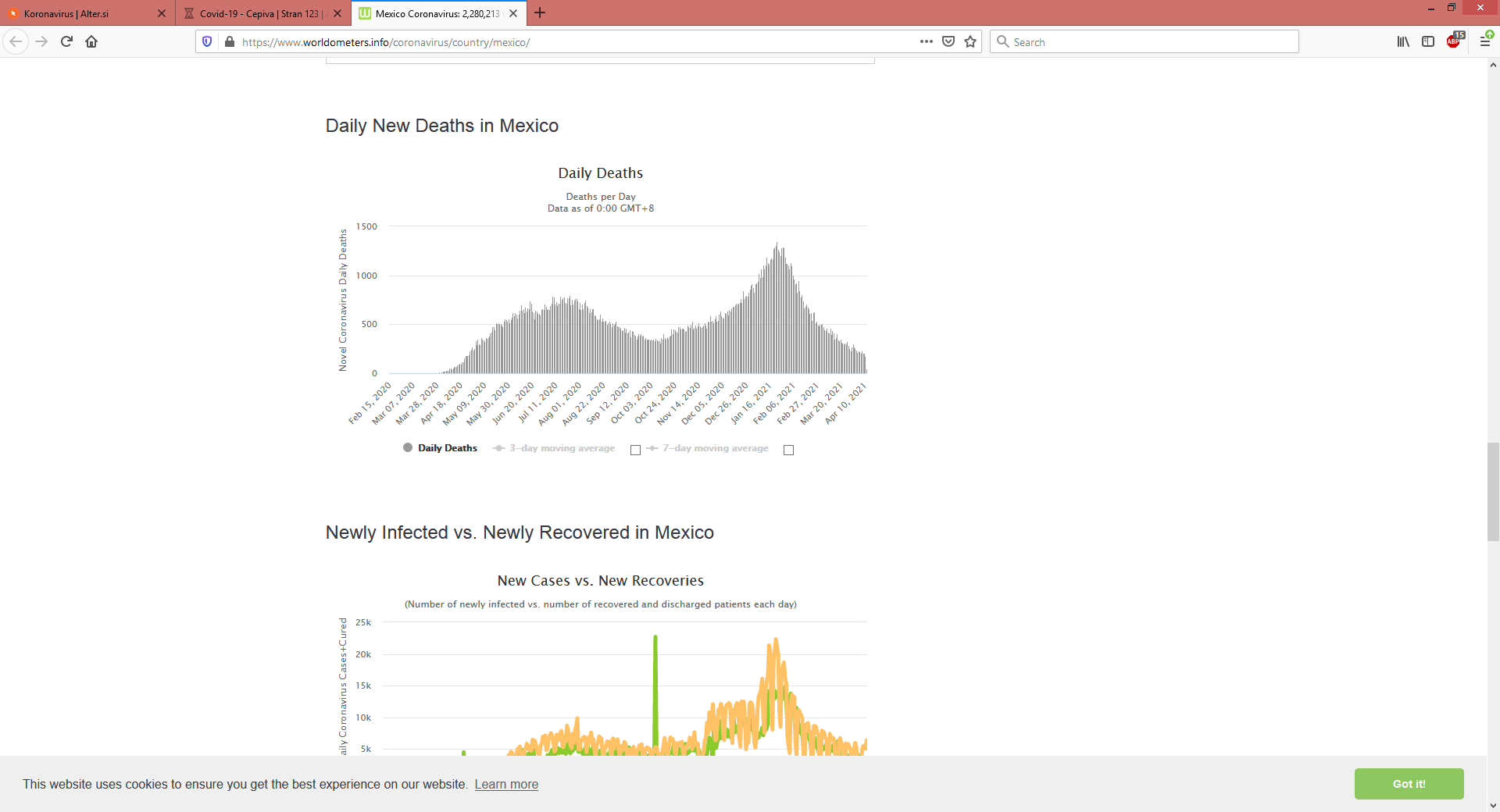View site security padlock info
This screenshot has height=812, width=1500.
230,42
